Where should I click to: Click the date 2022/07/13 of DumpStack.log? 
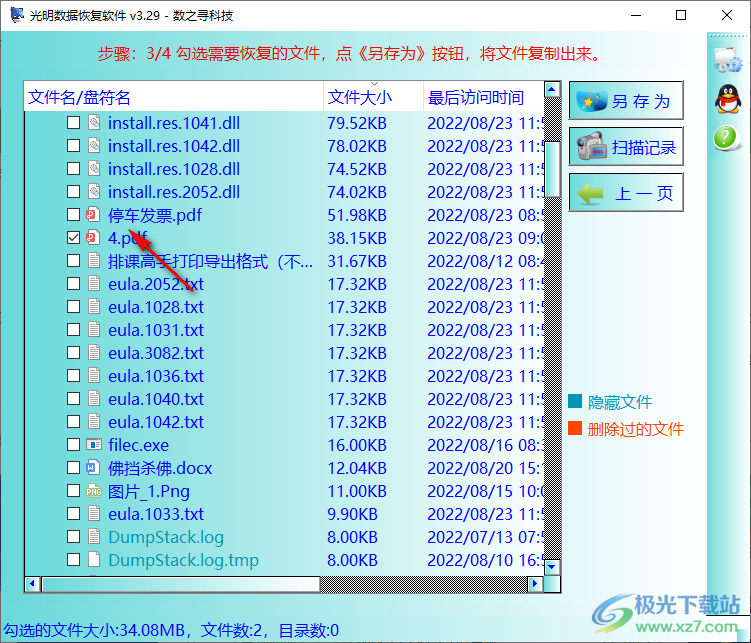coord(470,537)
